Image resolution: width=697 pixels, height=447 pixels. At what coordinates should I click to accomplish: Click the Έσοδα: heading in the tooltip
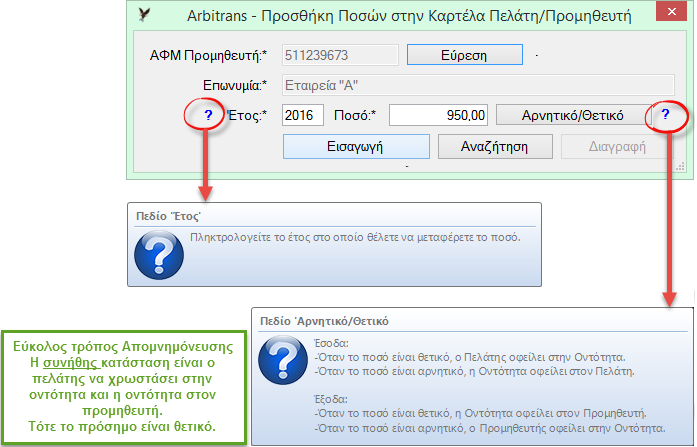[x=331, y=343]
